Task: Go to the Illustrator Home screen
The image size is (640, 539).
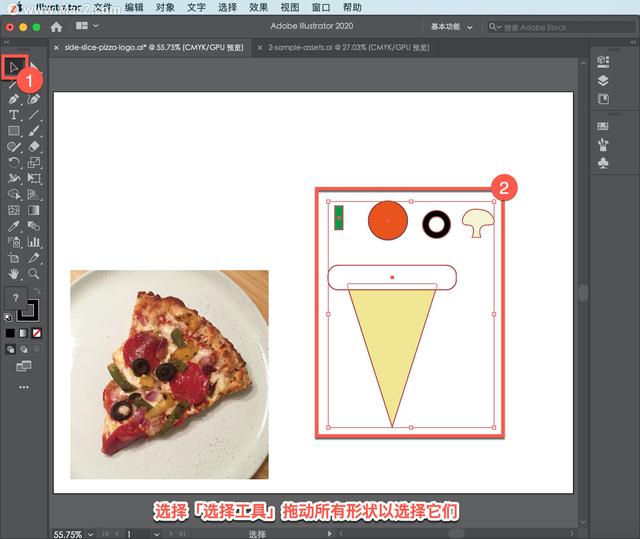Action: (56, 27)
